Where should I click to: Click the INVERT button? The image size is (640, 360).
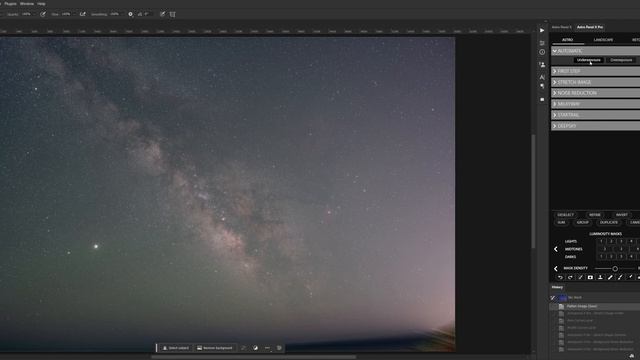(622, 215)
